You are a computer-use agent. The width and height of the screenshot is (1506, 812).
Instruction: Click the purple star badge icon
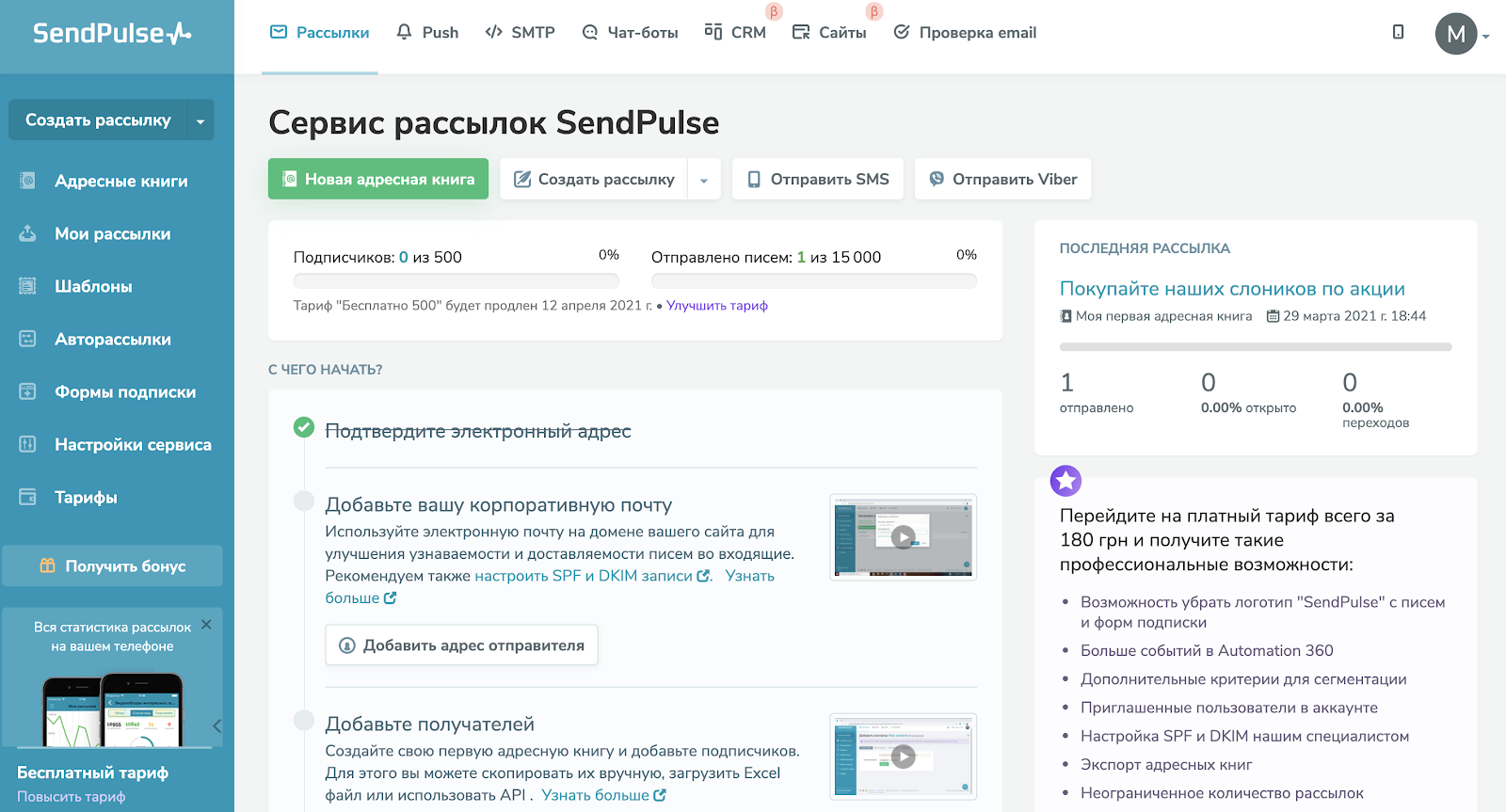1065,481
